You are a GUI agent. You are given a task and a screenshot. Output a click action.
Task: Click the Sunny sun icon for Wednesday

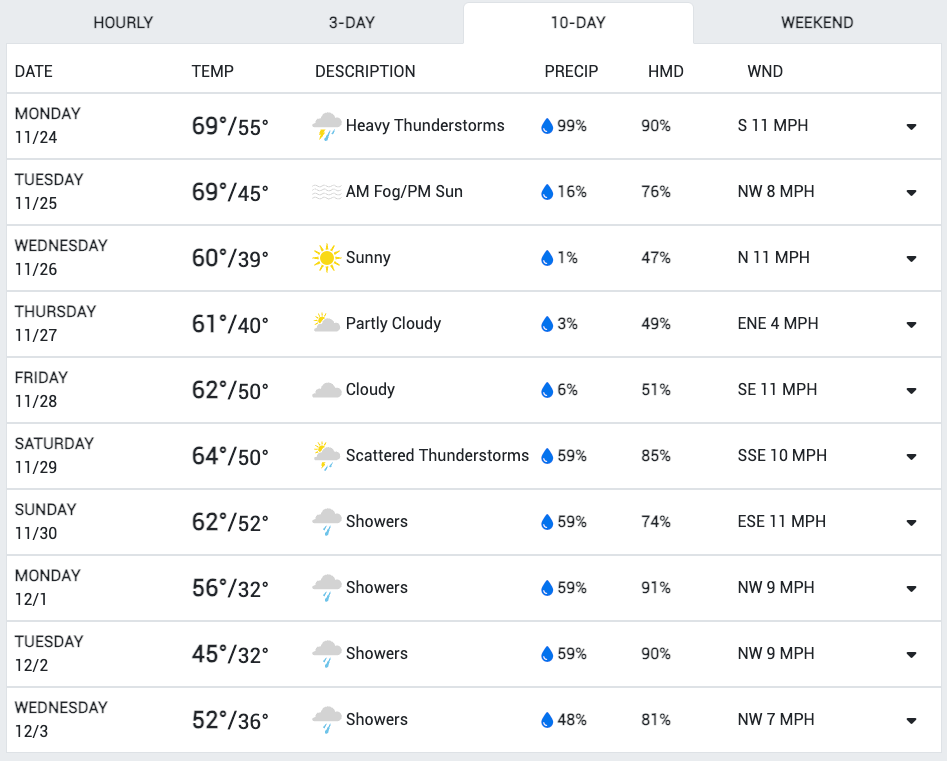[327, 258]
